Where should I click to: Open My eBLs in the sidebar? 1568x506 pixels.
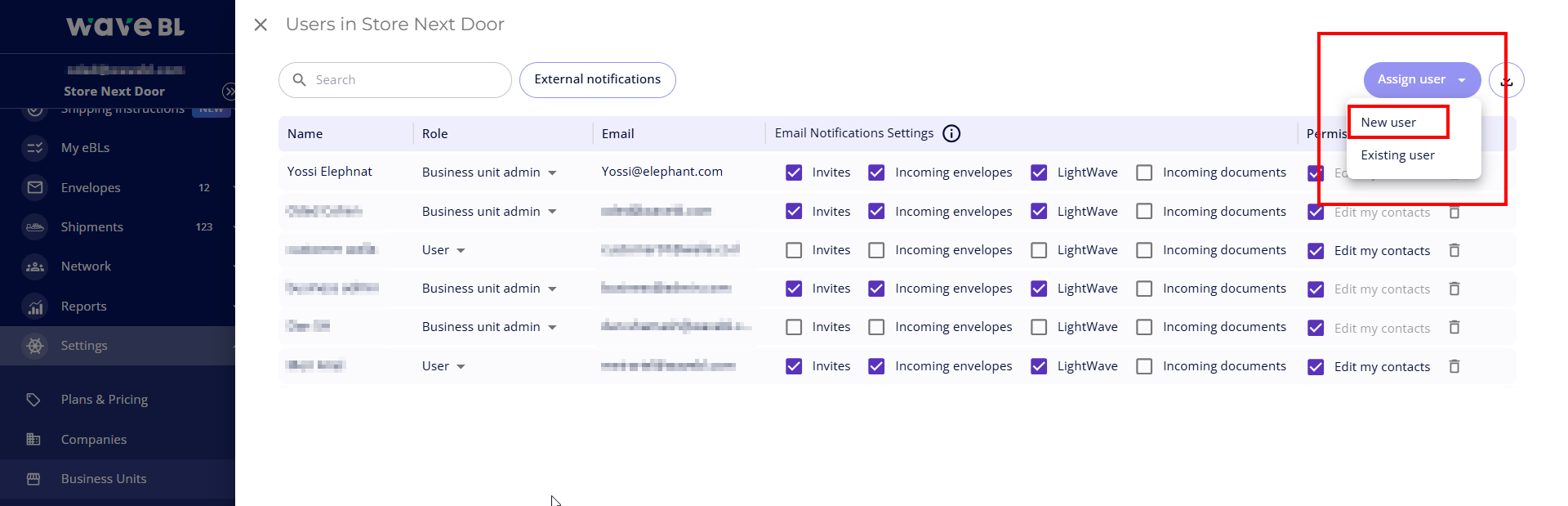click(x=85, y=148)
